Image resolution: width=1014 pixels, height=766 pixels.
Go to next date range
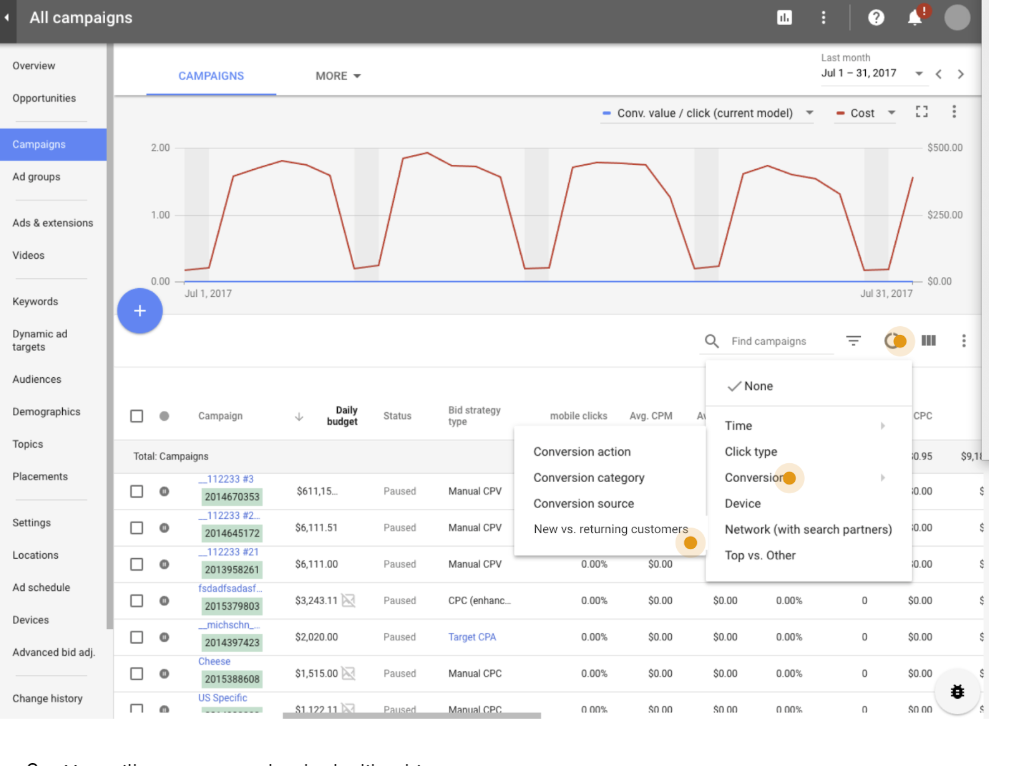point(960,74)
